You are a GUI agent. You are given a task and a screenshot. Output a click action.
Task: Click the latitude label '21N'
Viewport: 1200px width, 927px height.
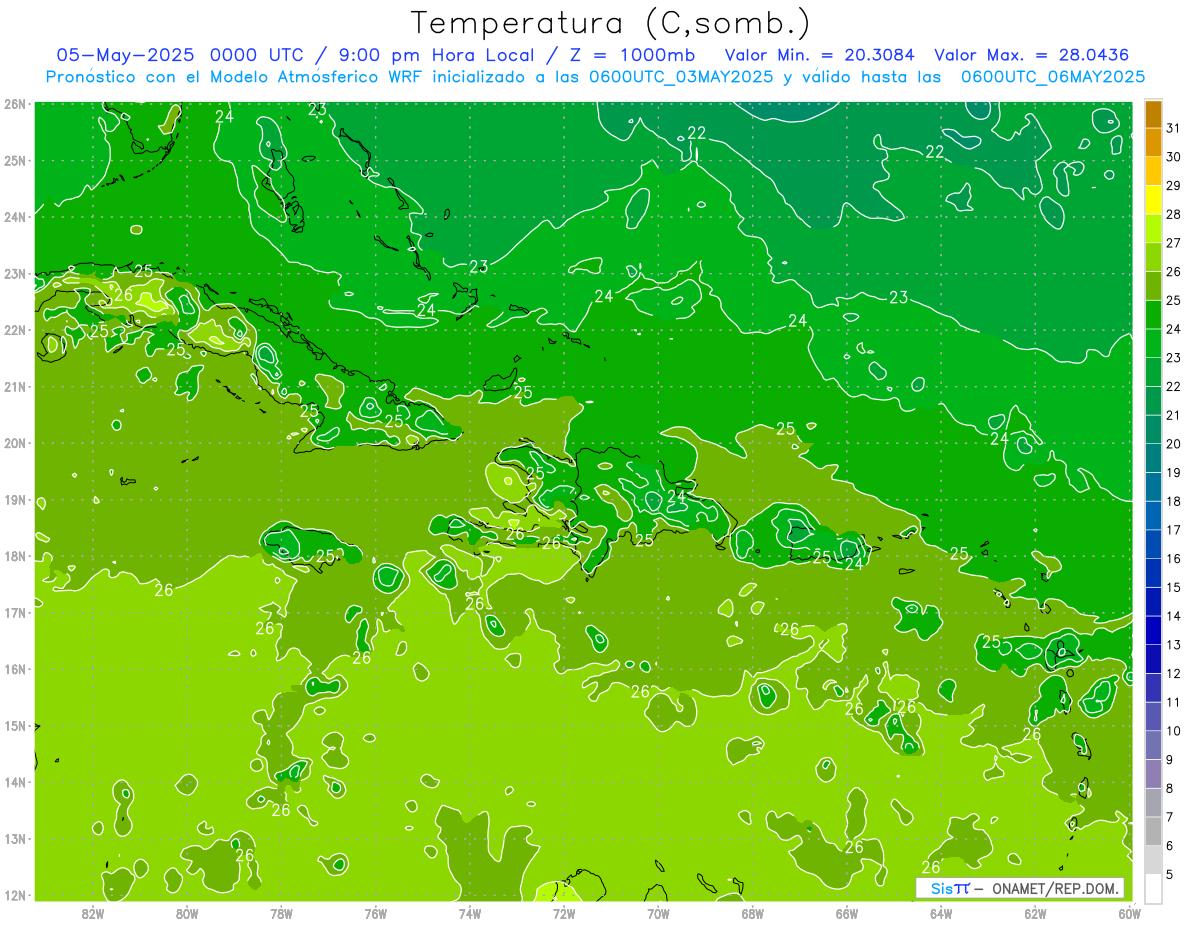[x=15, y=386]
